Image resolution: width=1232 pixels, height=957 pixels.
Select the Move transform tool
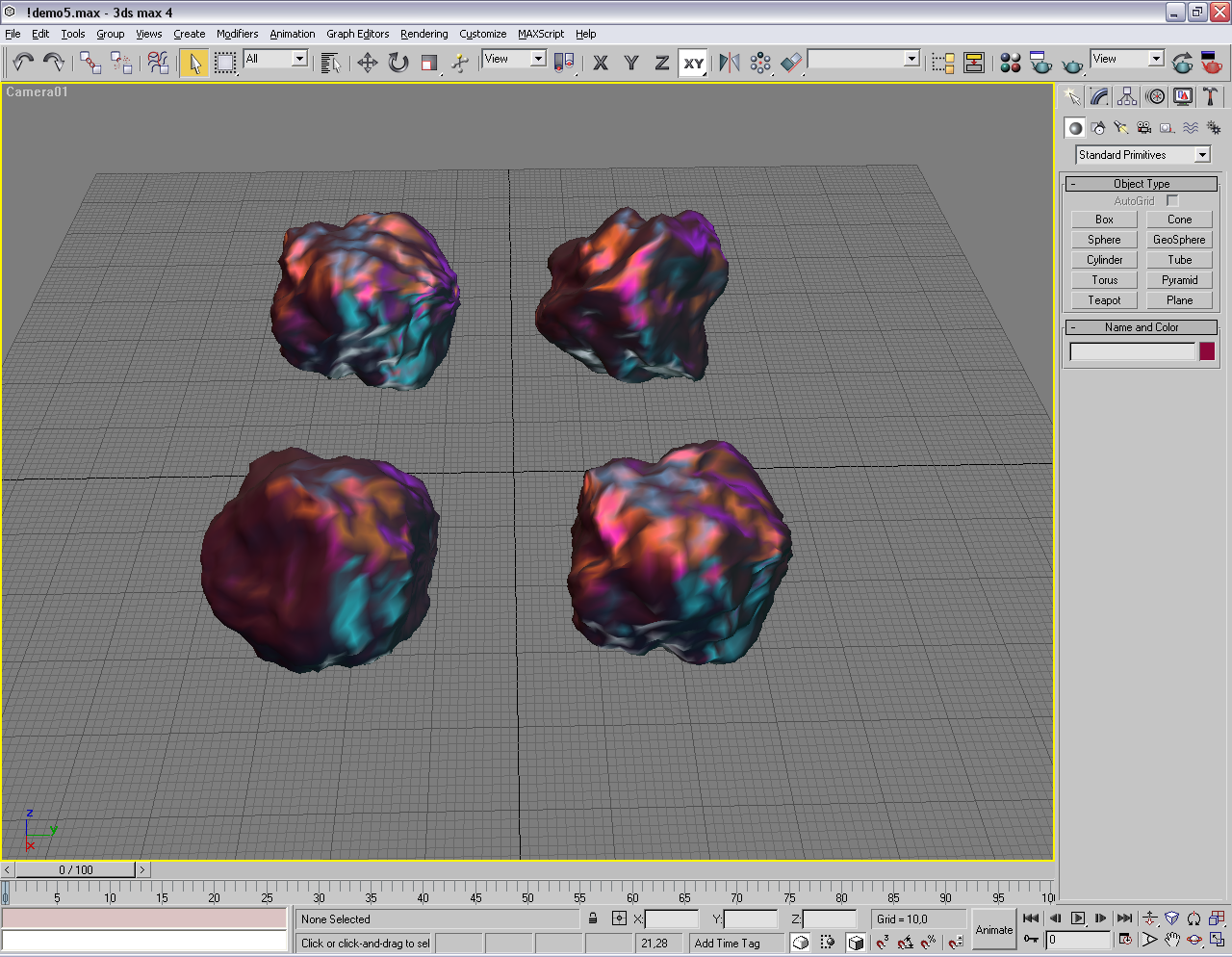click(367, 63)
